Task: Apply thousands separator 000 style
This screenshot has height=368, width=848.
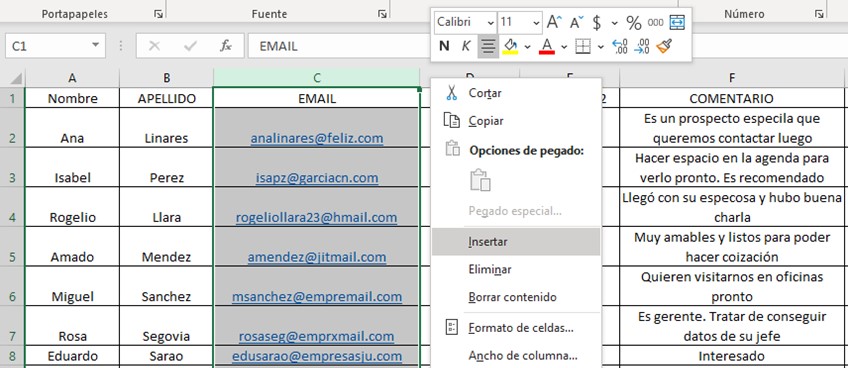Action: pyautogui.click(x=655, y=23)
